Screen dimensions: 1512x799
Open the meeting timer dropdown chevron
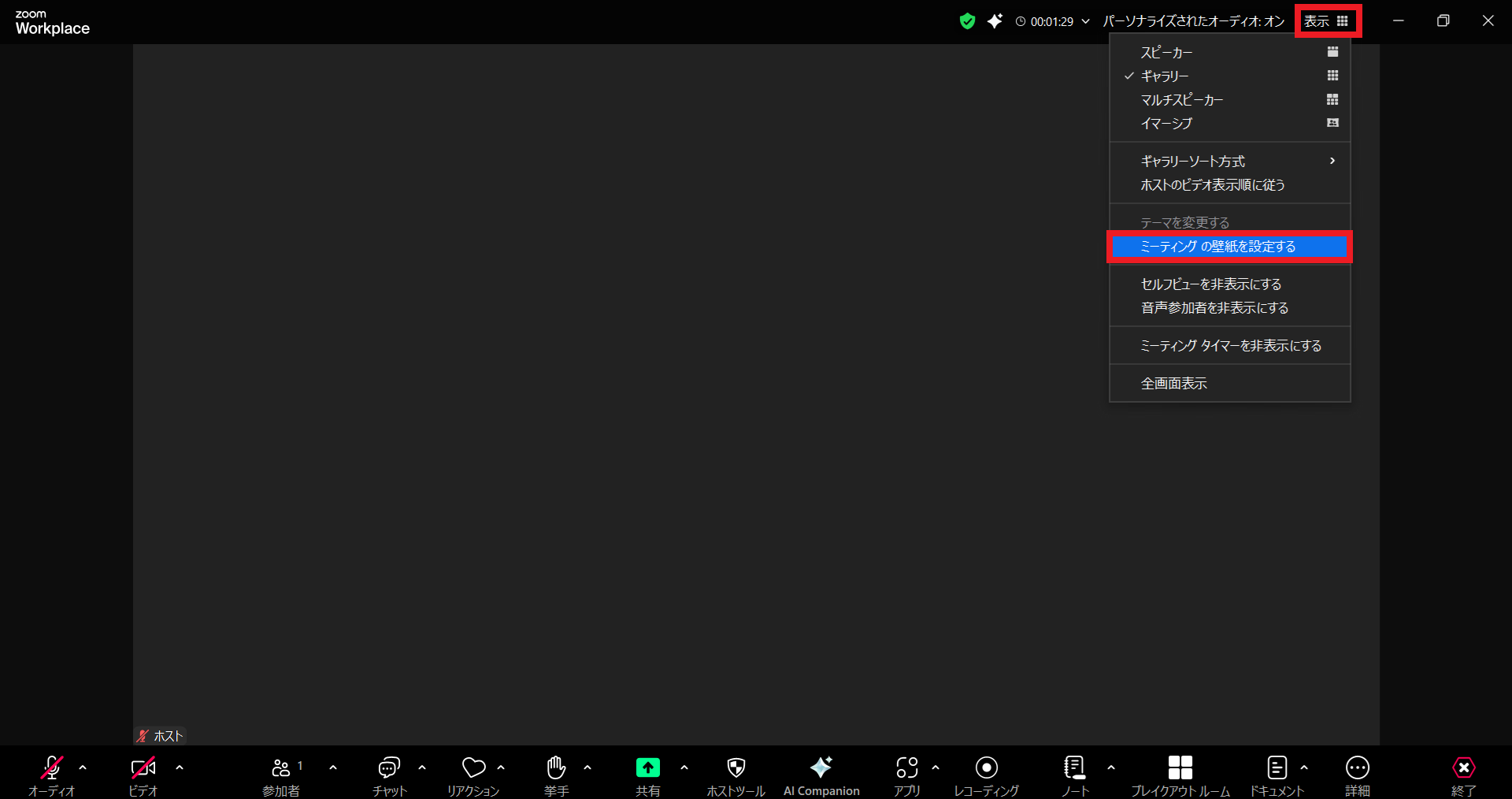[1085, 21]
